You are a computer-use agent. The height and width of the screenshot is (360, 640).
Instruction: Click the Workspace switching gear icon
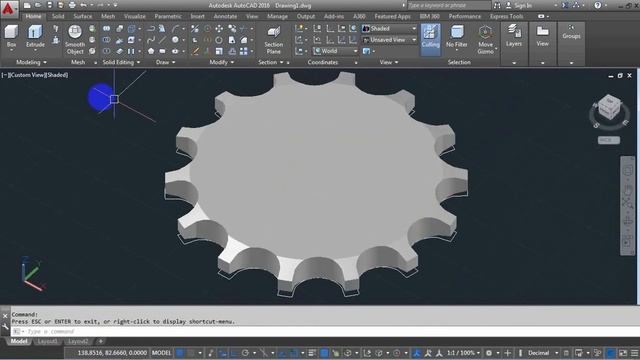(x=489, y=353)
